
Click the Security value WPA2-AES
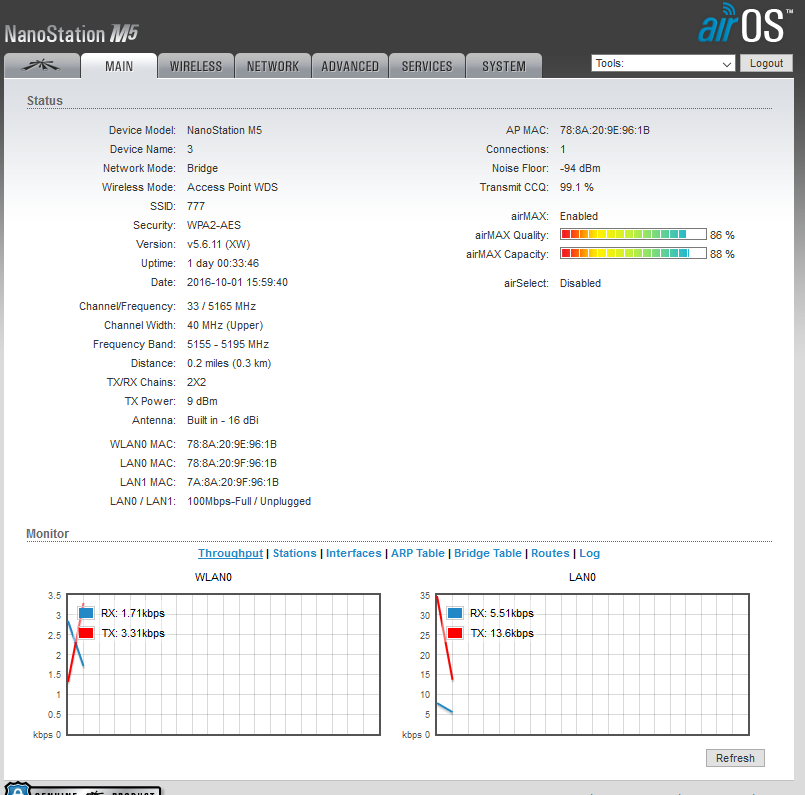click(x=214, y=225)
